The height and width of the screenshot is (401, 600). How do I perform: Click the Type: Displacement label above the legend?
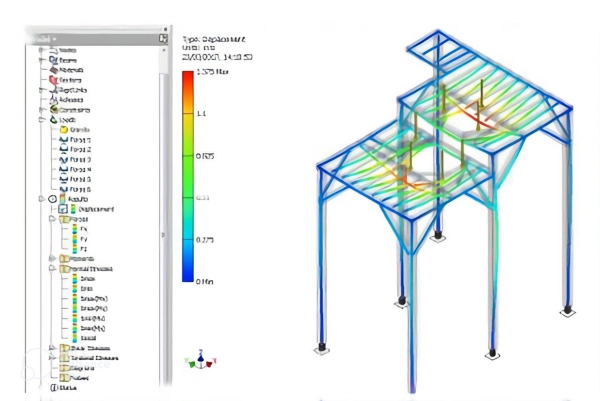tap(214, 39)
